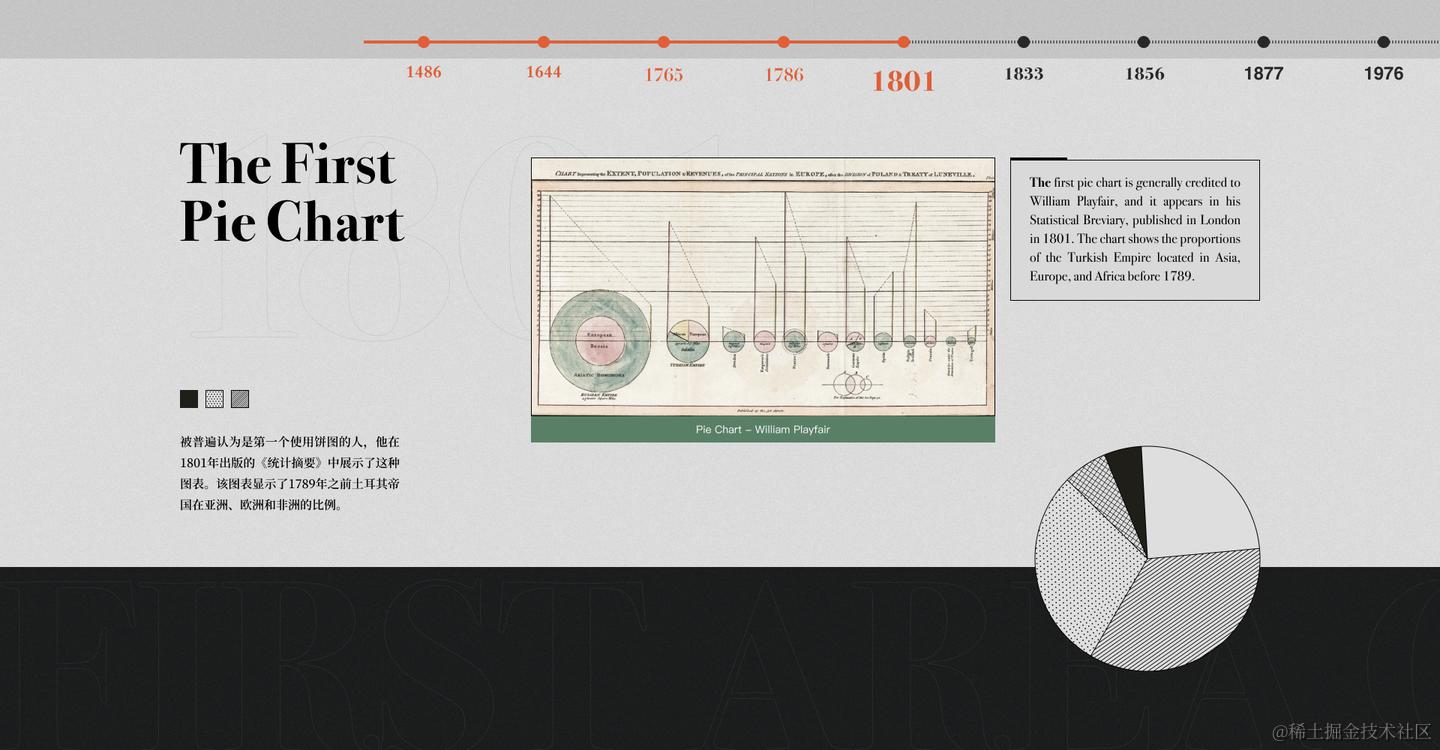The image size is (1440, 750).
Task: Jump to the 1976 timeline dot
Action: (x=1384, y=42)
